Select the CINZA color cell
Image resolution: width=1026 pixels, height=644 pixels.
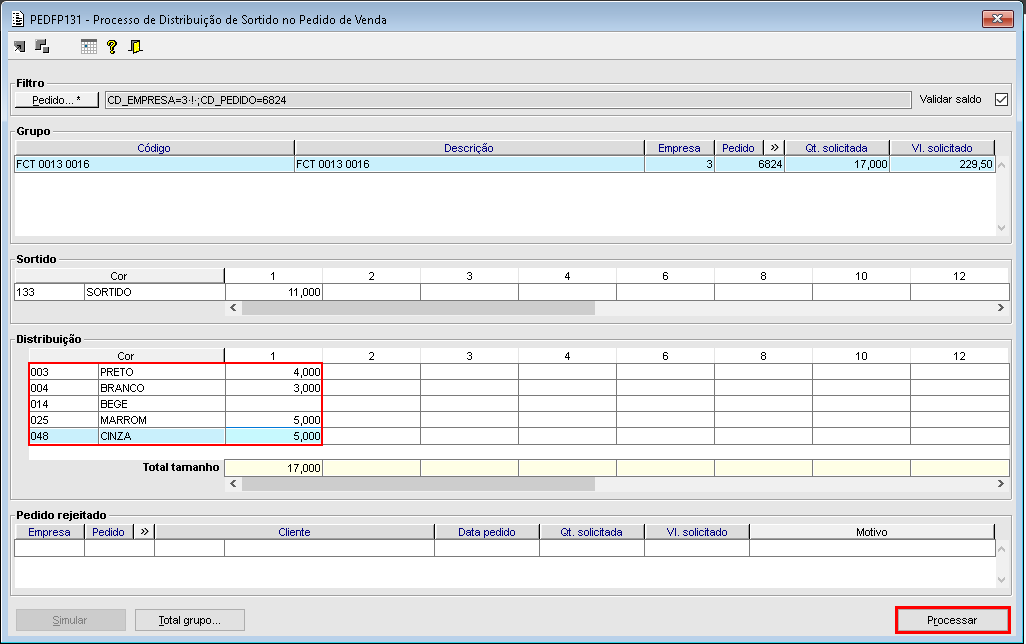[162, 436]
